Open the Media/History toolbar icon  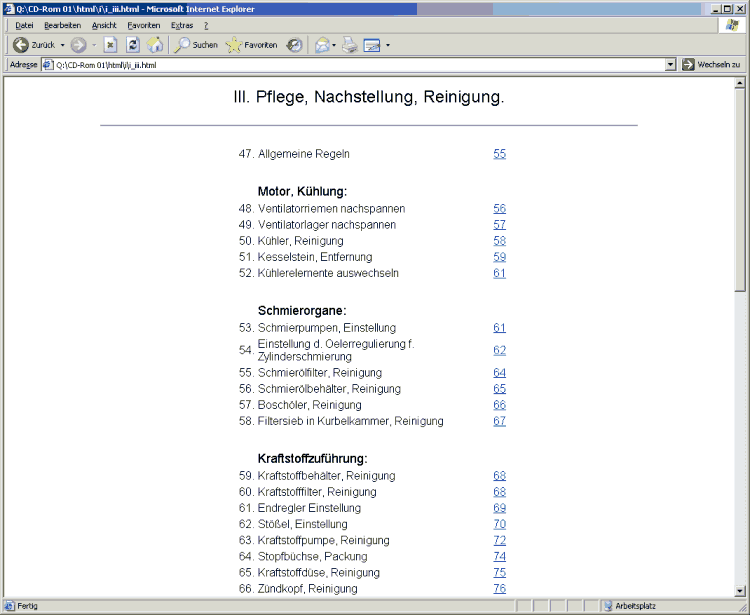pyautogui.click(x=294, y=45)
